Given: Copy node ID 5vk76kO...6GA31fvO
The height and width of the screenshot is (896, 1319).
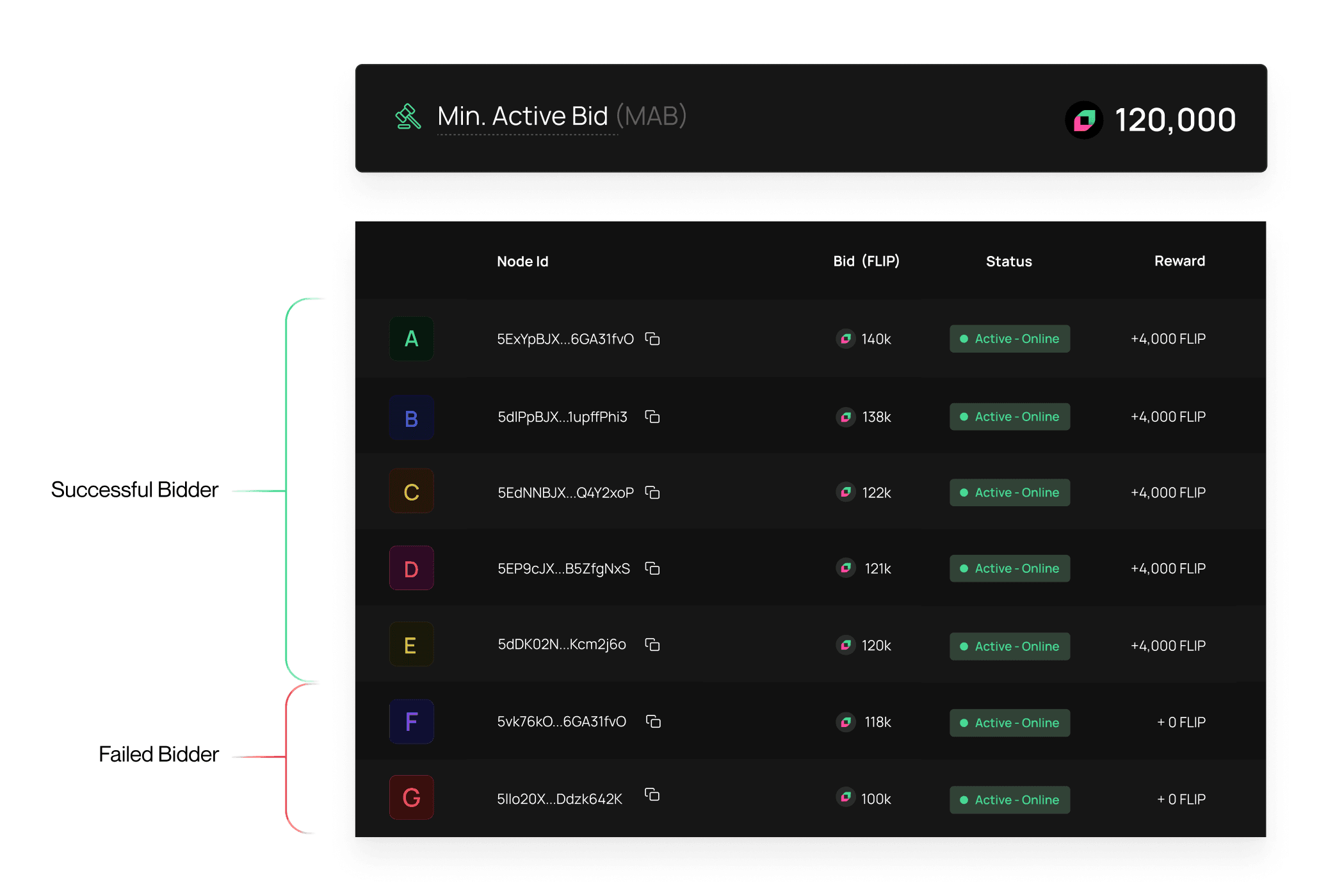Looking at the screenshot, I should point(652,721).
